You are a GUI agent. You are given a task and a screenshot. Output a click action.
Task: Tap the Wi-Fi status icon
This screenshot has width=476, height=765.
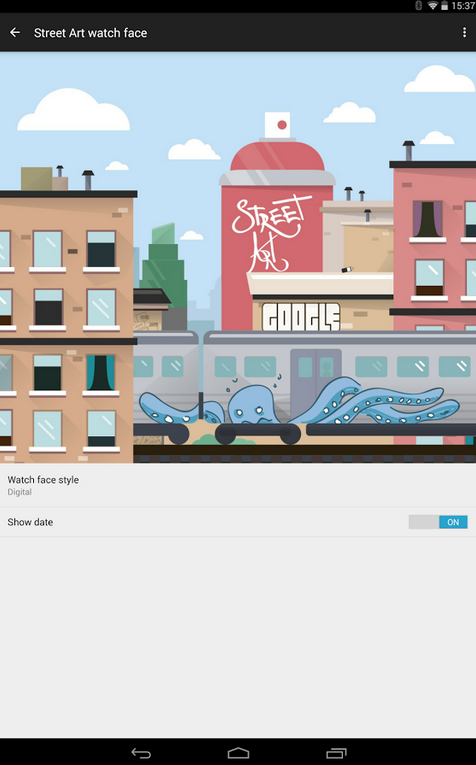click(x=432, y=6)
